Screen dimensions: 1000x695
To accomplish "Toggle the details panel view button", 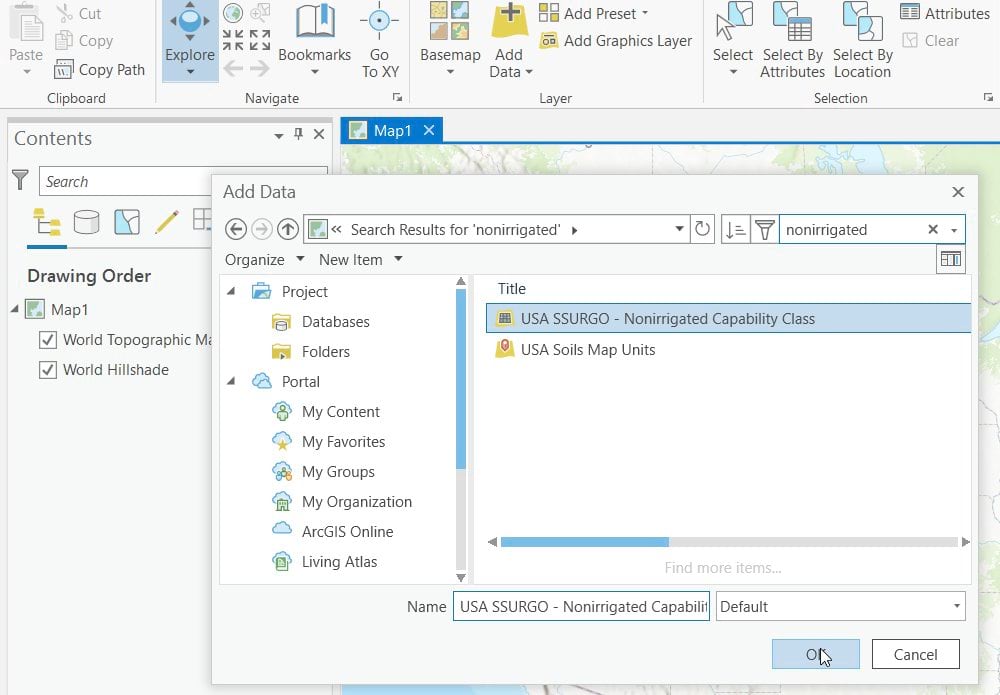I will (x=950, y=260).
